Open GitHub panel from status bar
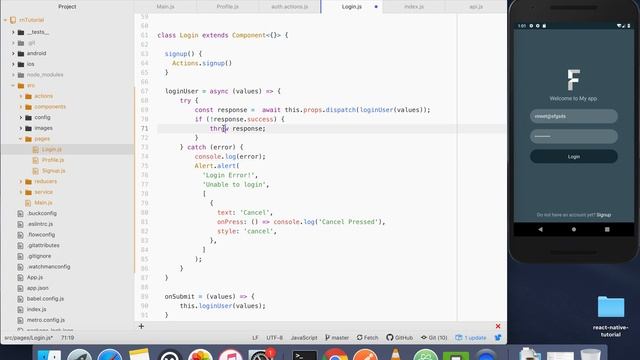The height and width of the screenshot is (360, 640). point(400,338)
